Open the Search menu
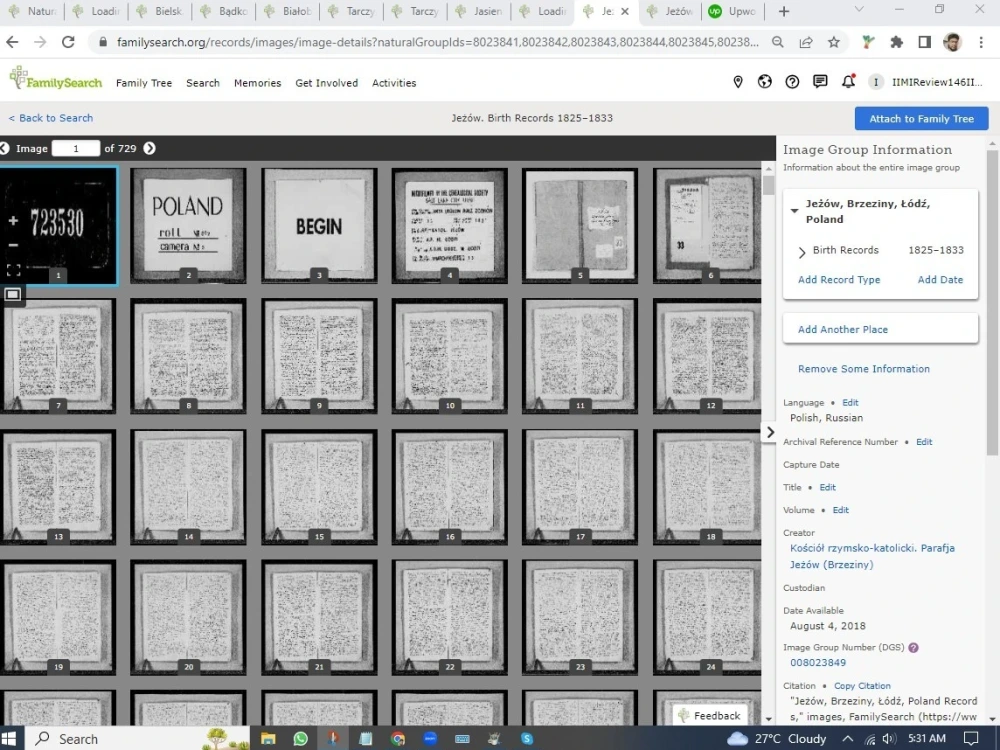The height and width of the screenshot is (750, 1000). coord(203,83)
